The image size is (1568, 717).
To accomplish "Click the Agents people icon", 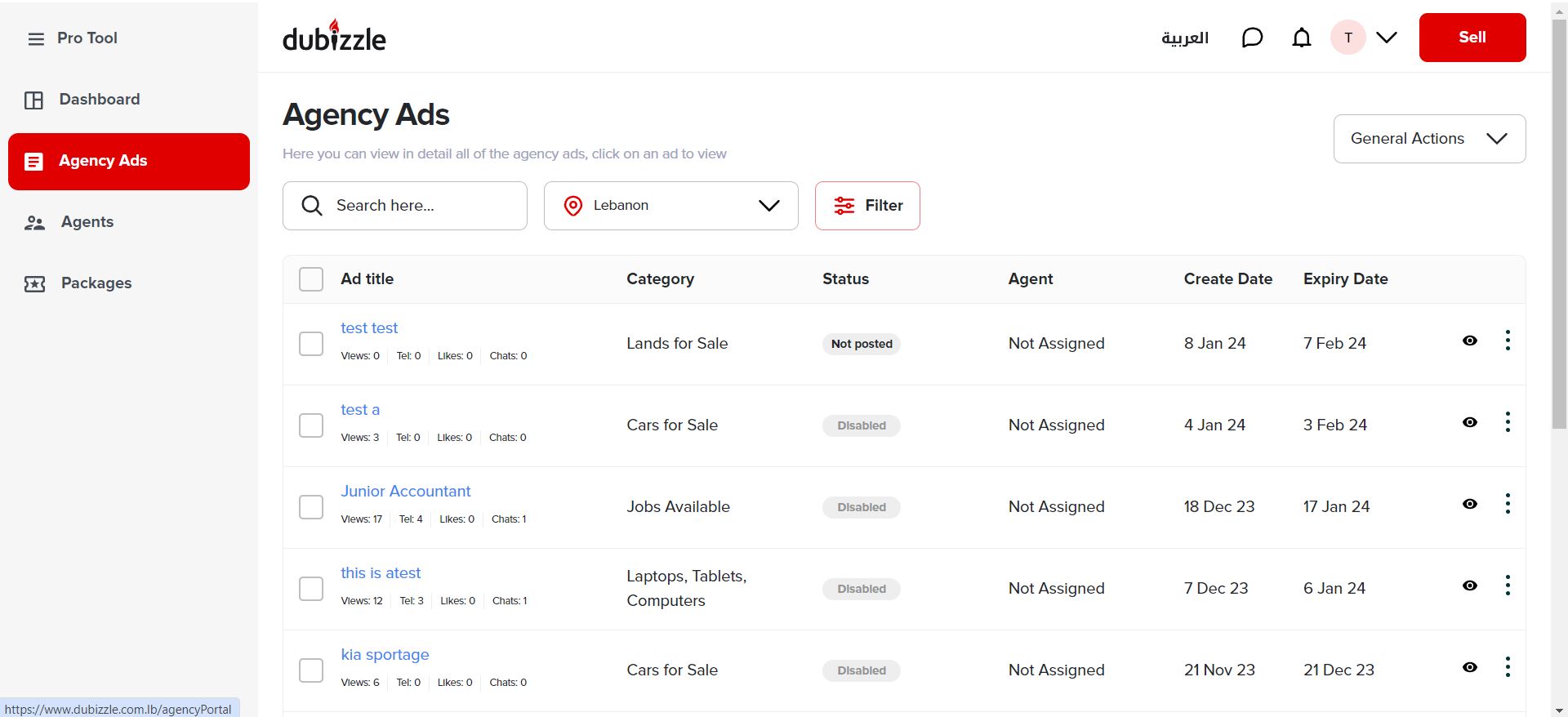I will click(x=34, y=223).
